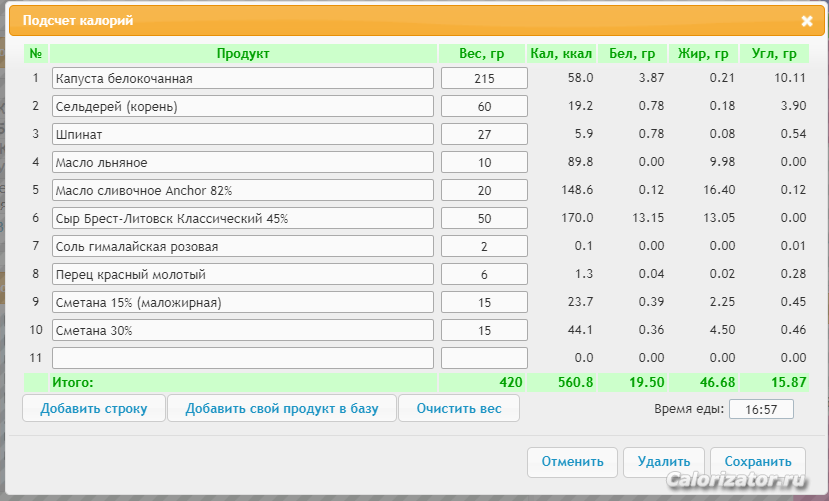Select the Сметана 30% product field

click(x=243, y=330)
